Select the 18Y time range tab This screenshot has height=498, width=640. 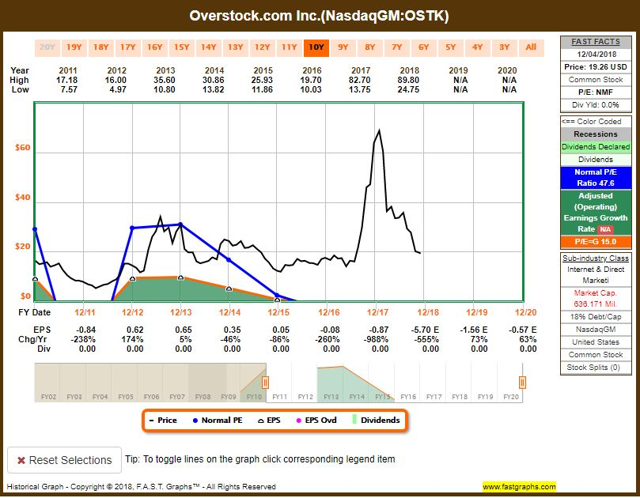[x=101, y=47]
